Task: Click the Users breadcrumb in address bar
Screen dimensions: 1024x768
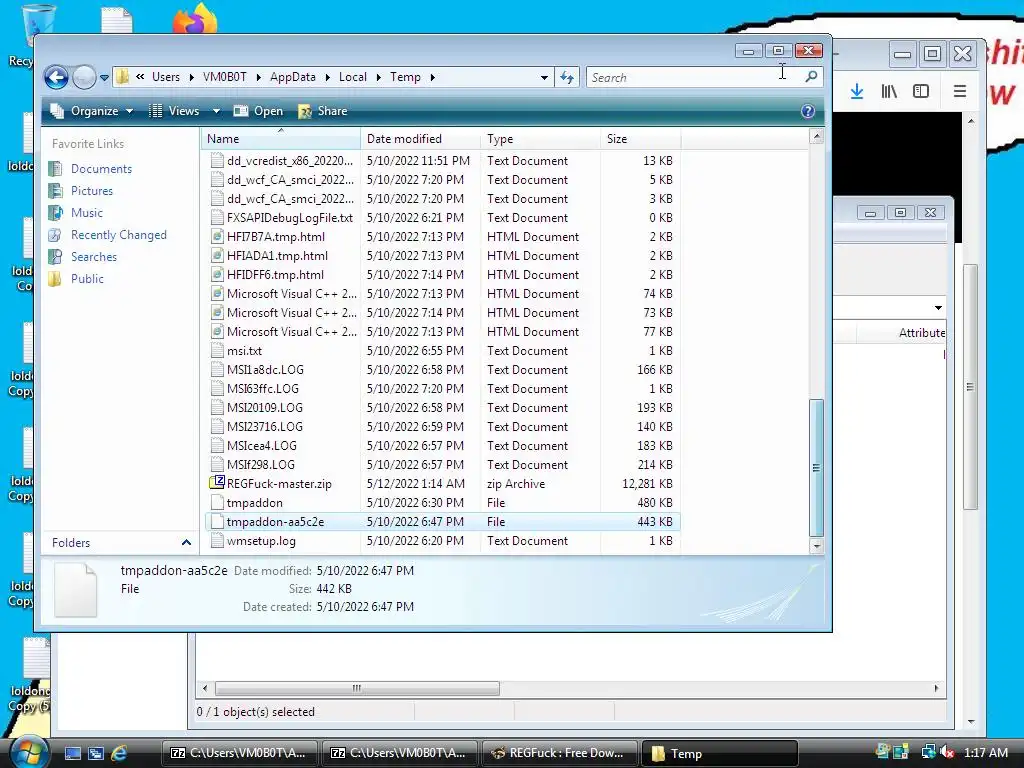Action: coord(166,77)
